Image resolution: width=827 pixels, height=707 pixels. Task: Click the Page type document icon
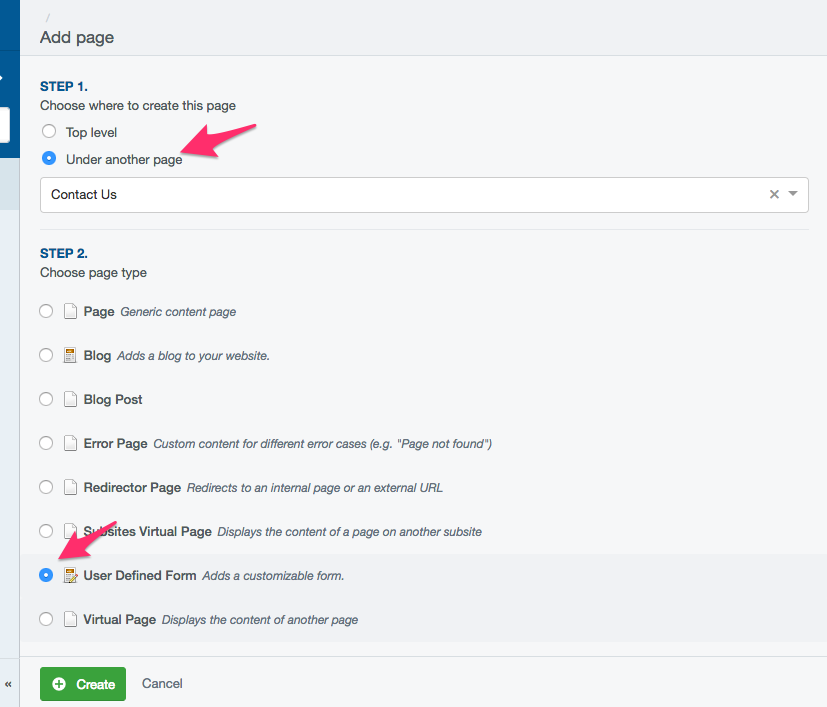70,312
